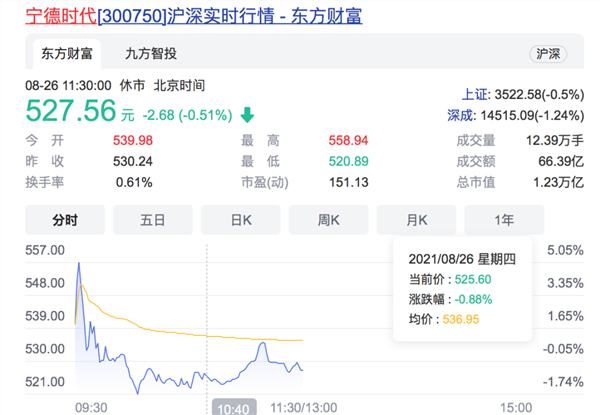Click the 今开 value 539.98
The height and width of the screenshot is (415, 600).
point(133,140)
